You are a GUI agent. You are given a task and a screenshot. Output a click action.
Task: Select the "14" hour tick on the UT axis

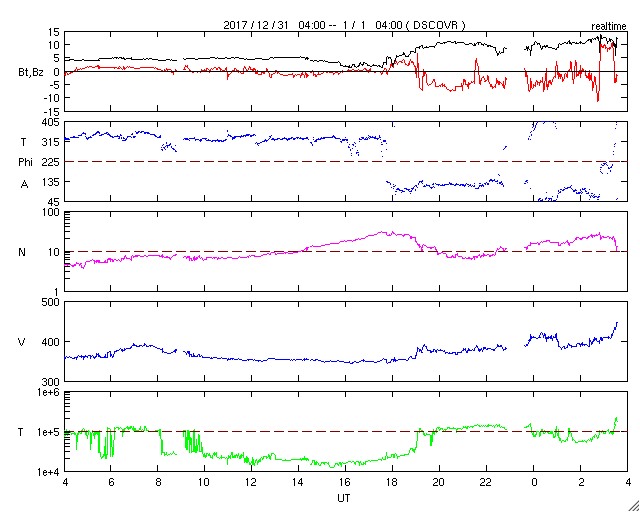(x=299, y=482)
